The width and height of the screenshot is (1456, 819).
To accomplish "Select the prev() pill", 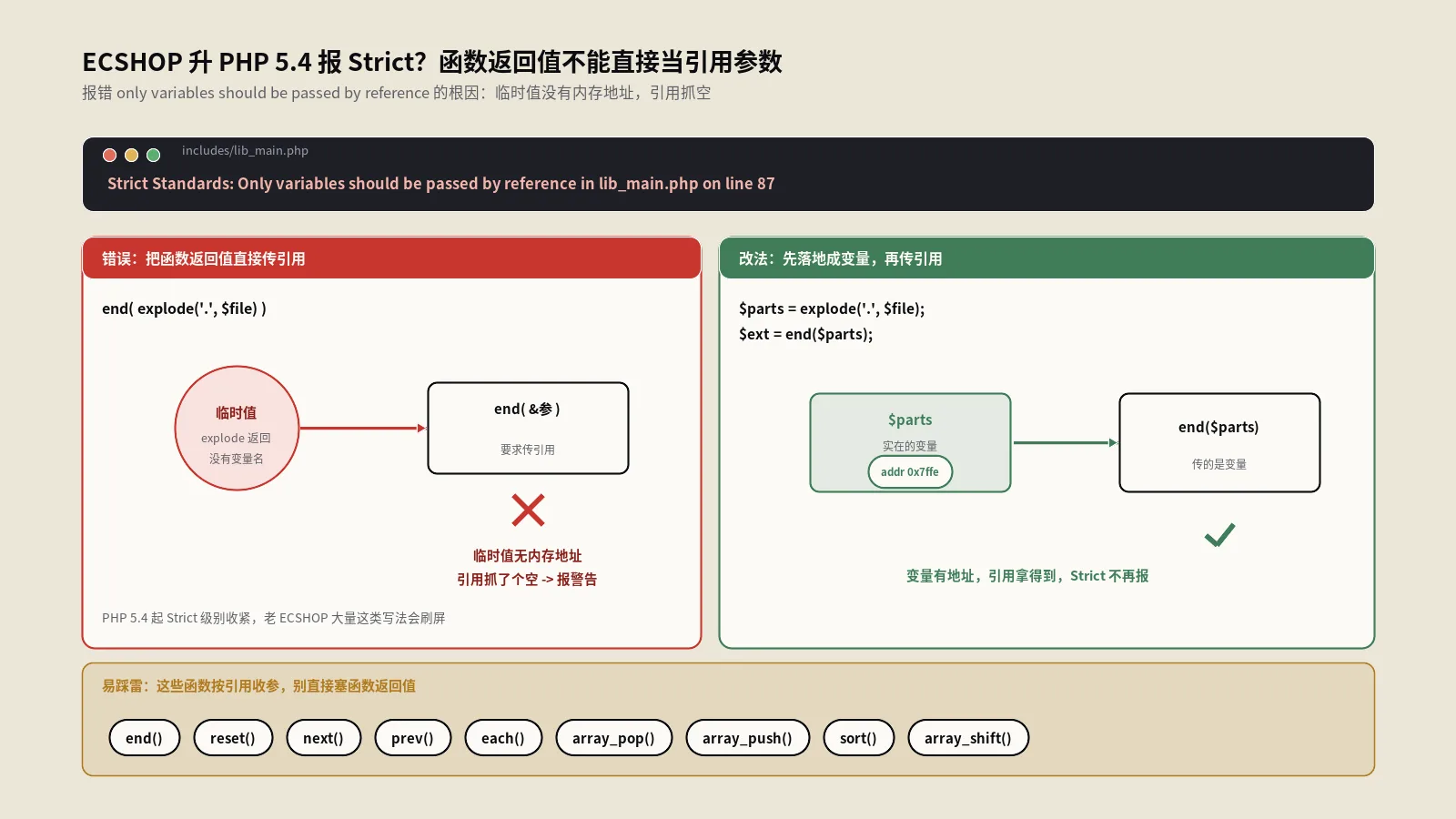I will (x=412, y=738).
